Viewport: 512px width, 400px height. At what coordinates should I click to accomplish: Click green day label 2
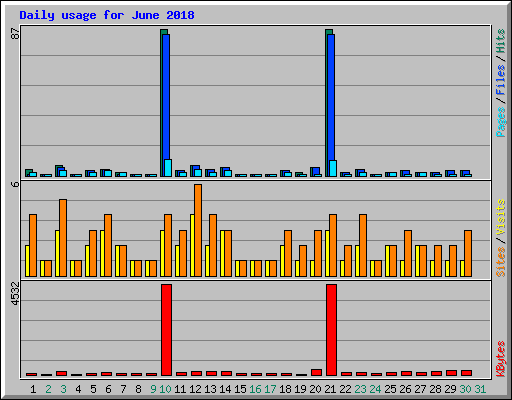click(48, 389)
